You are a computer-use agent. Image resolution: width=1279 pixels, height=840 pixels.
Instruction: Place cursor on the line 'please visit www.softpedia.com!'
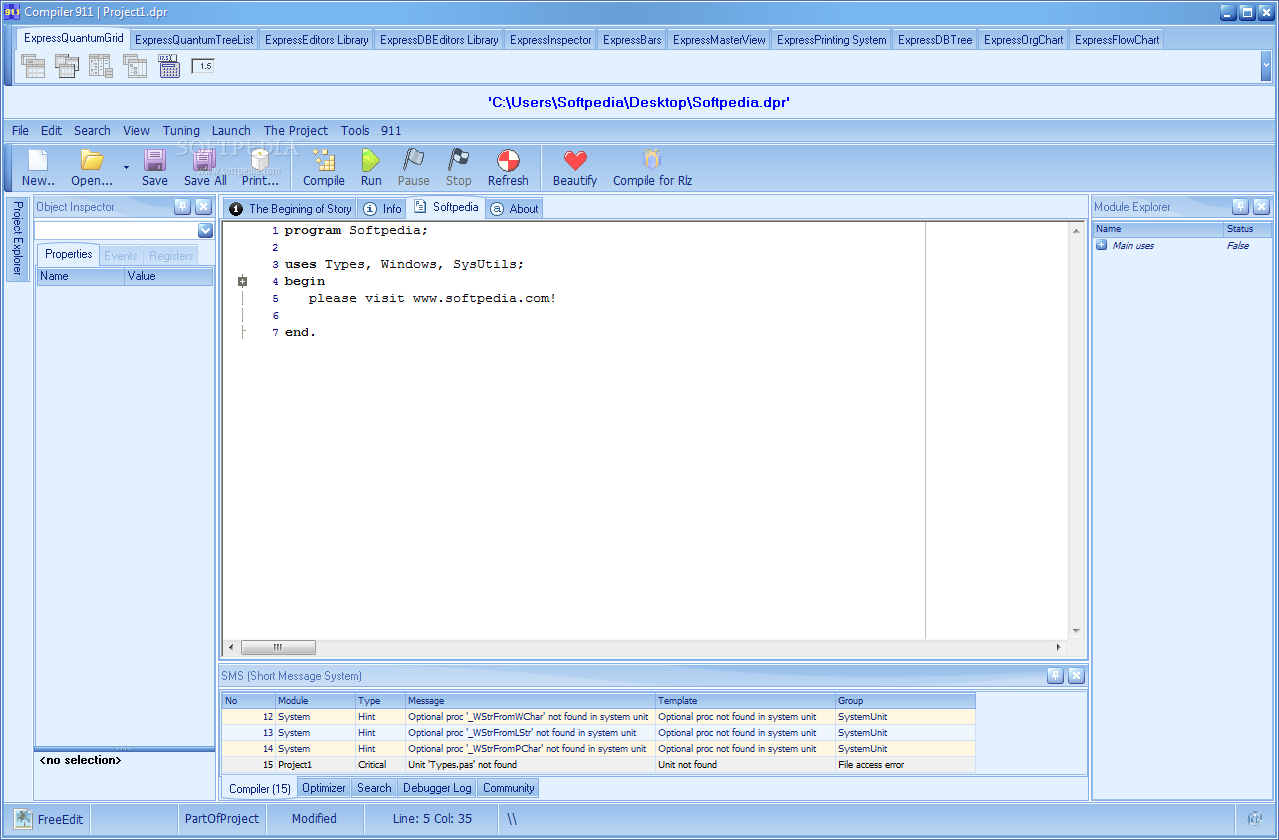[x=431, y=298]
